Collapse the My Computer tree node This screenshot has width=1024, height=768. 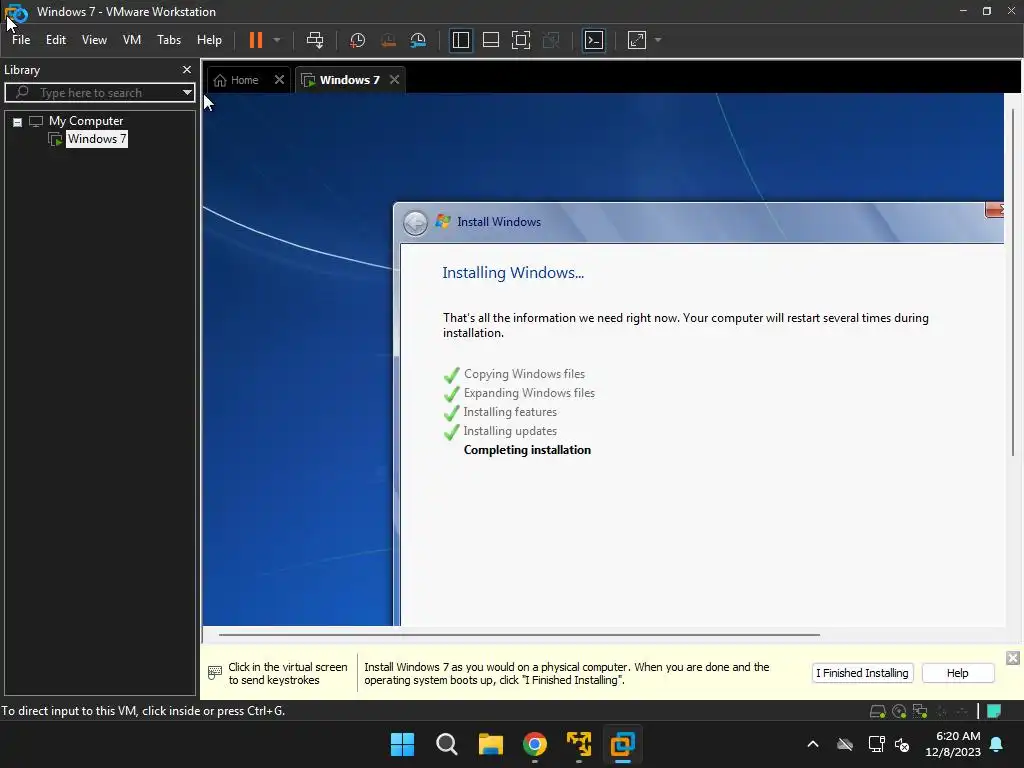(18, 121)
